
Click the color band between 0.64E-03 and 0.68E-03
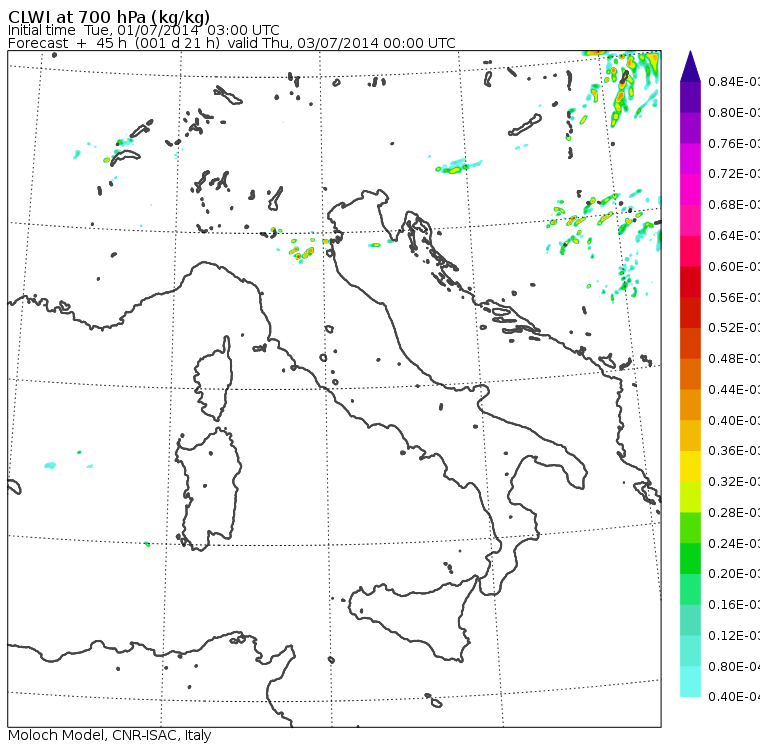(x=690, y=221)
